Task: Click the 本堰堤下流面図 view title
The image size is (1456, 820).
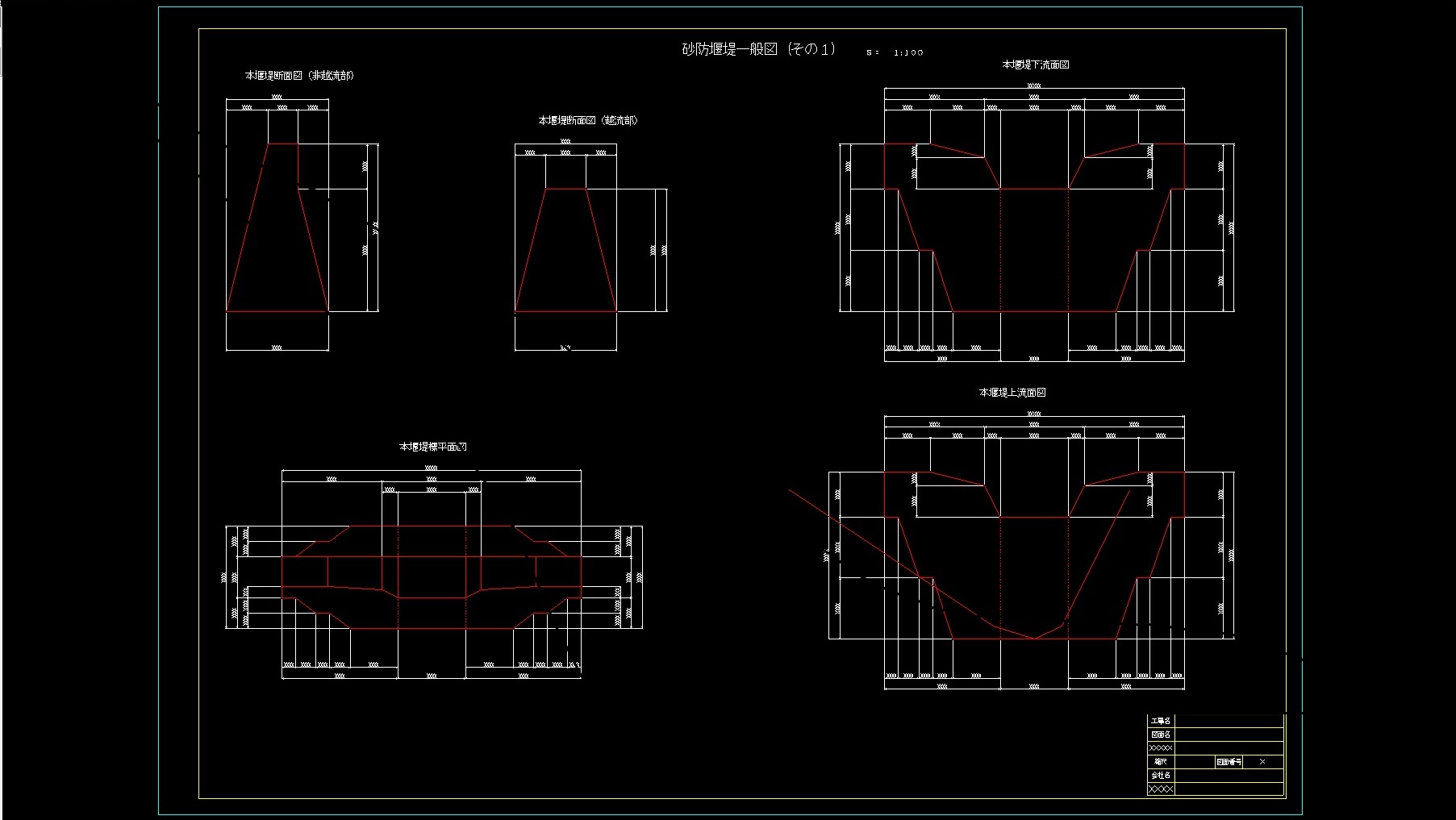Action: pos(1035,65)
